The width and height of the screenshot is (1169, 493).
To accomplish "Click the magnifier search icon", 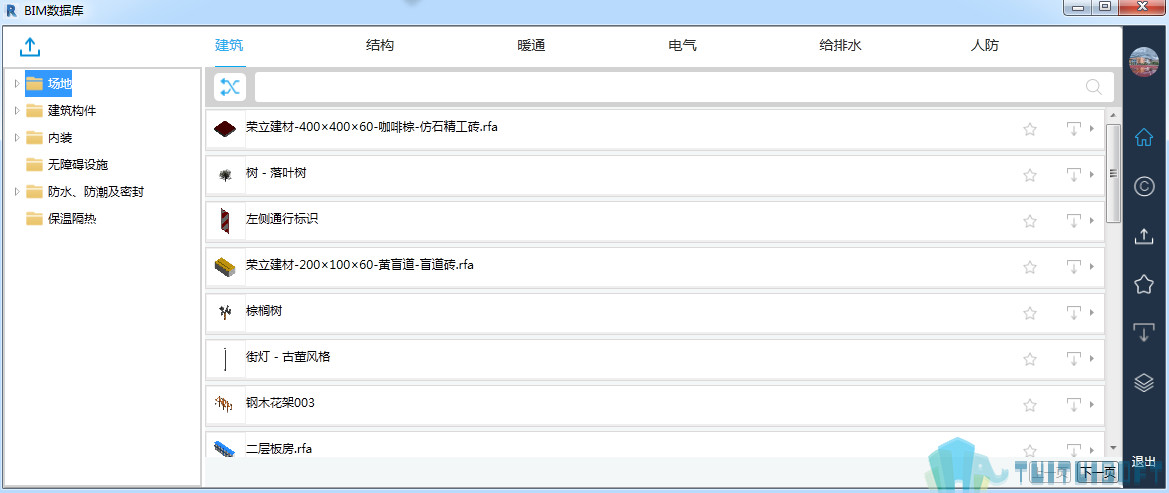I will [1094, 87].
